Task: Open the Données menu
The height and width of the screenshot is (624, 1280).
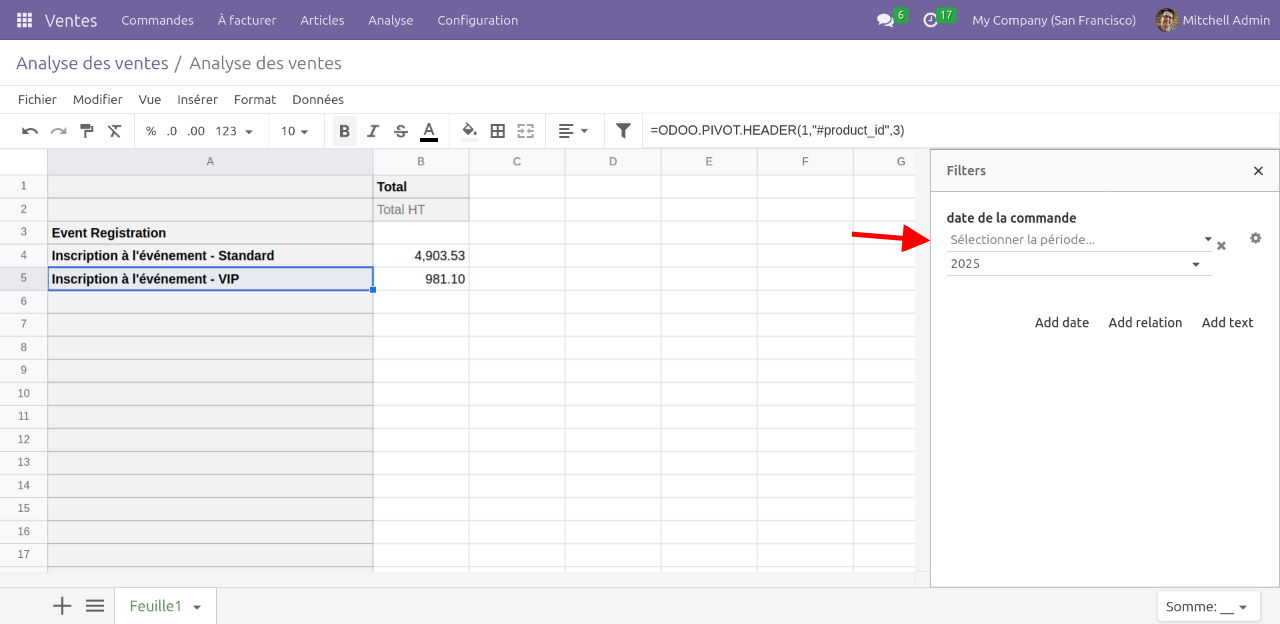Action: pyautogui.click(x=318, y=100)
